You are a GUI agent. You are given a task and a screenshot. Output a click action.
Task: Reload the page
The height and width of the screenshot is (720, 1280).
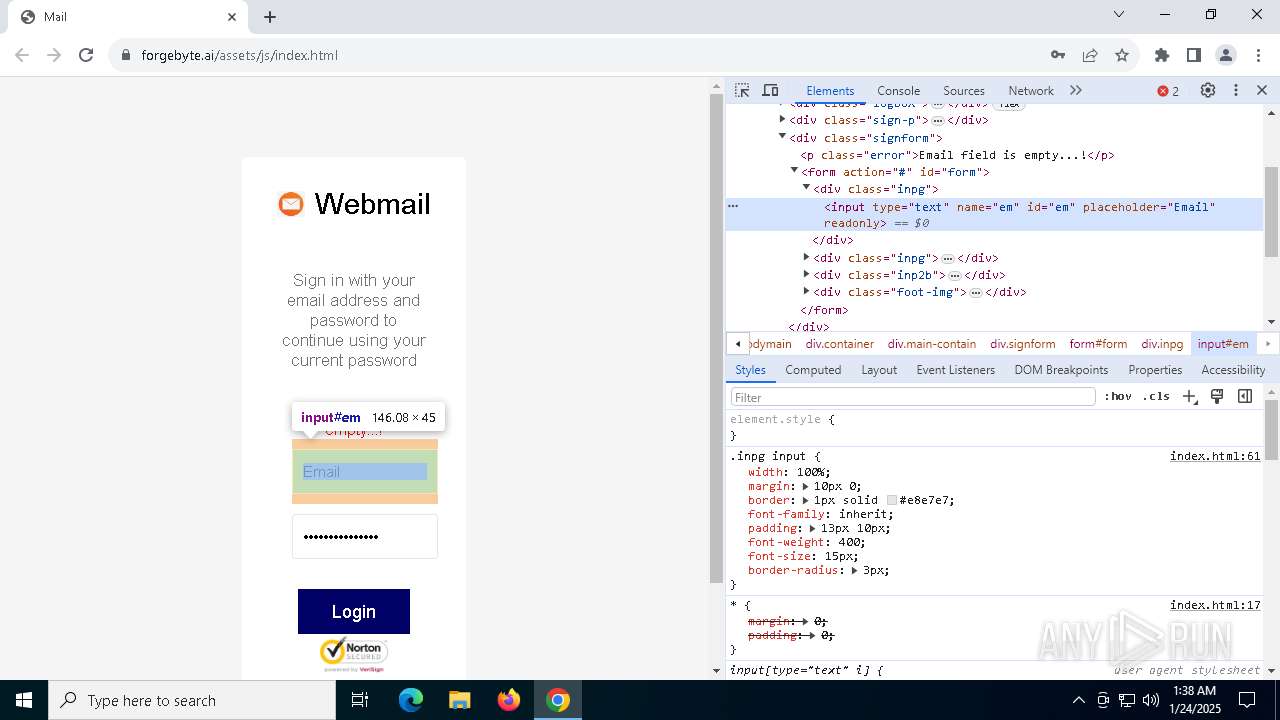[86, 55]
